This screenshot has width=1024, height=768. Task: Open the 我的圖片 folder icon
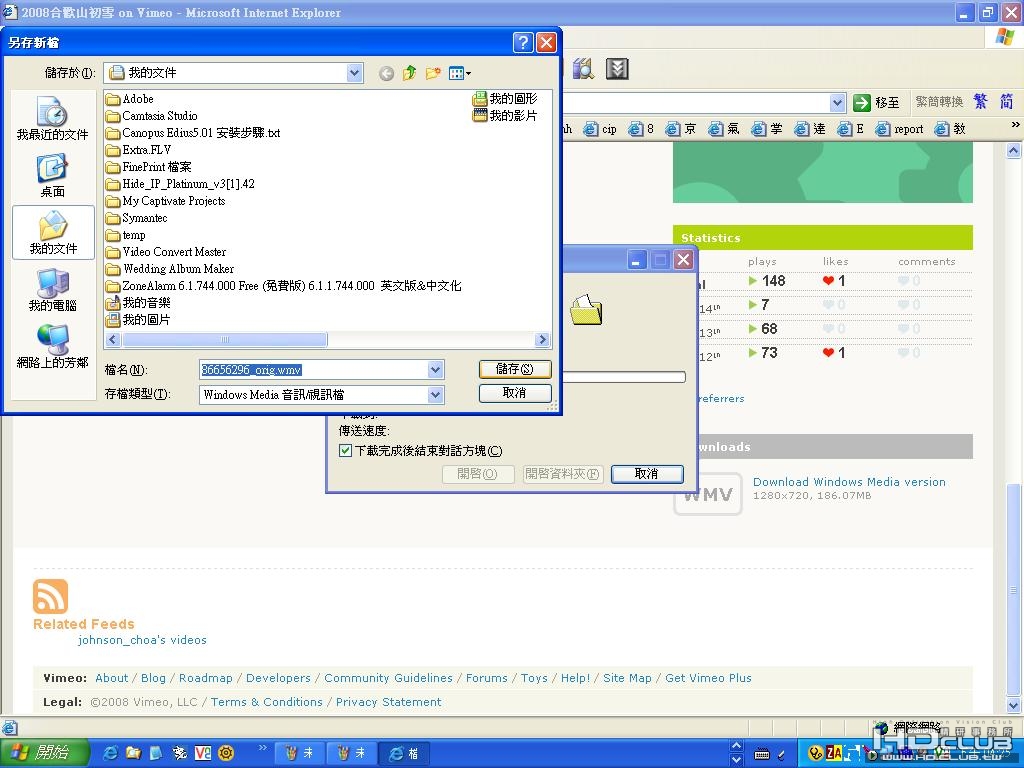pyautogui.click(x=138, y=319)
